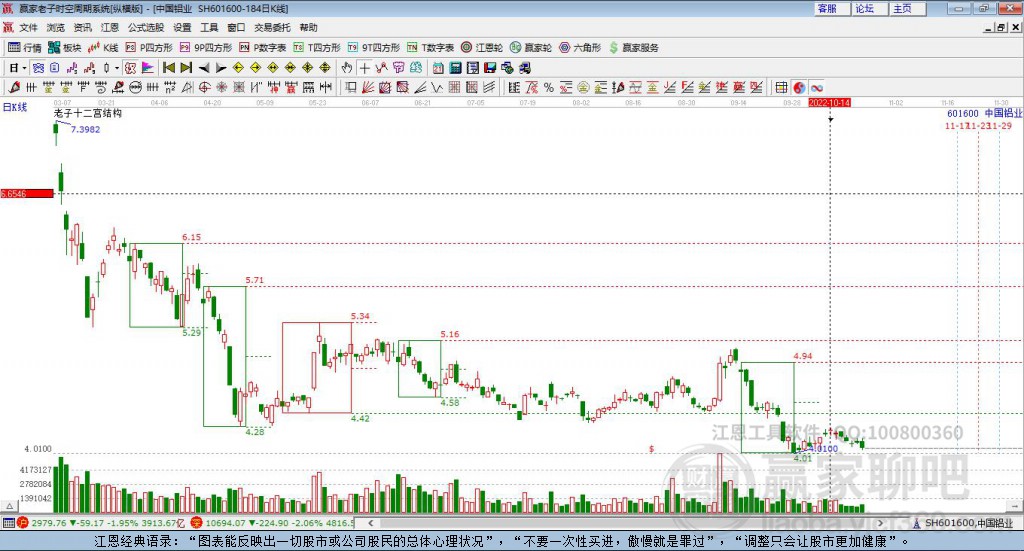Open the calendar date icon
The image size is (1024, 551).
click(438, 68)
